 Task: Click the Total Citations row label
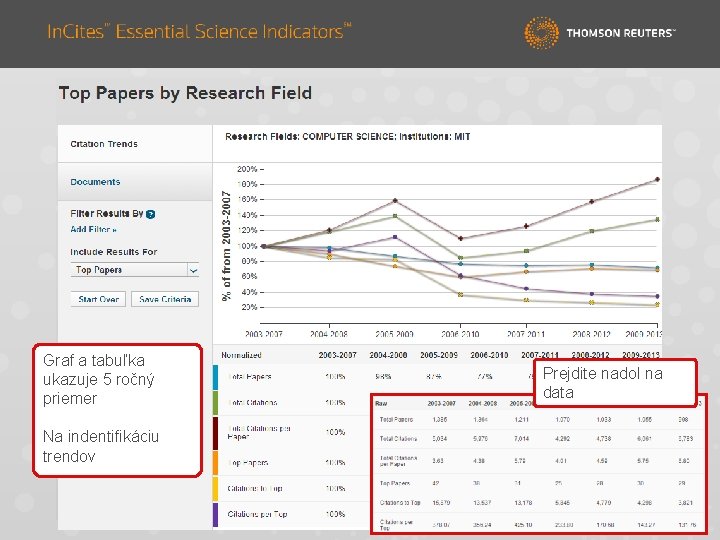252,403
